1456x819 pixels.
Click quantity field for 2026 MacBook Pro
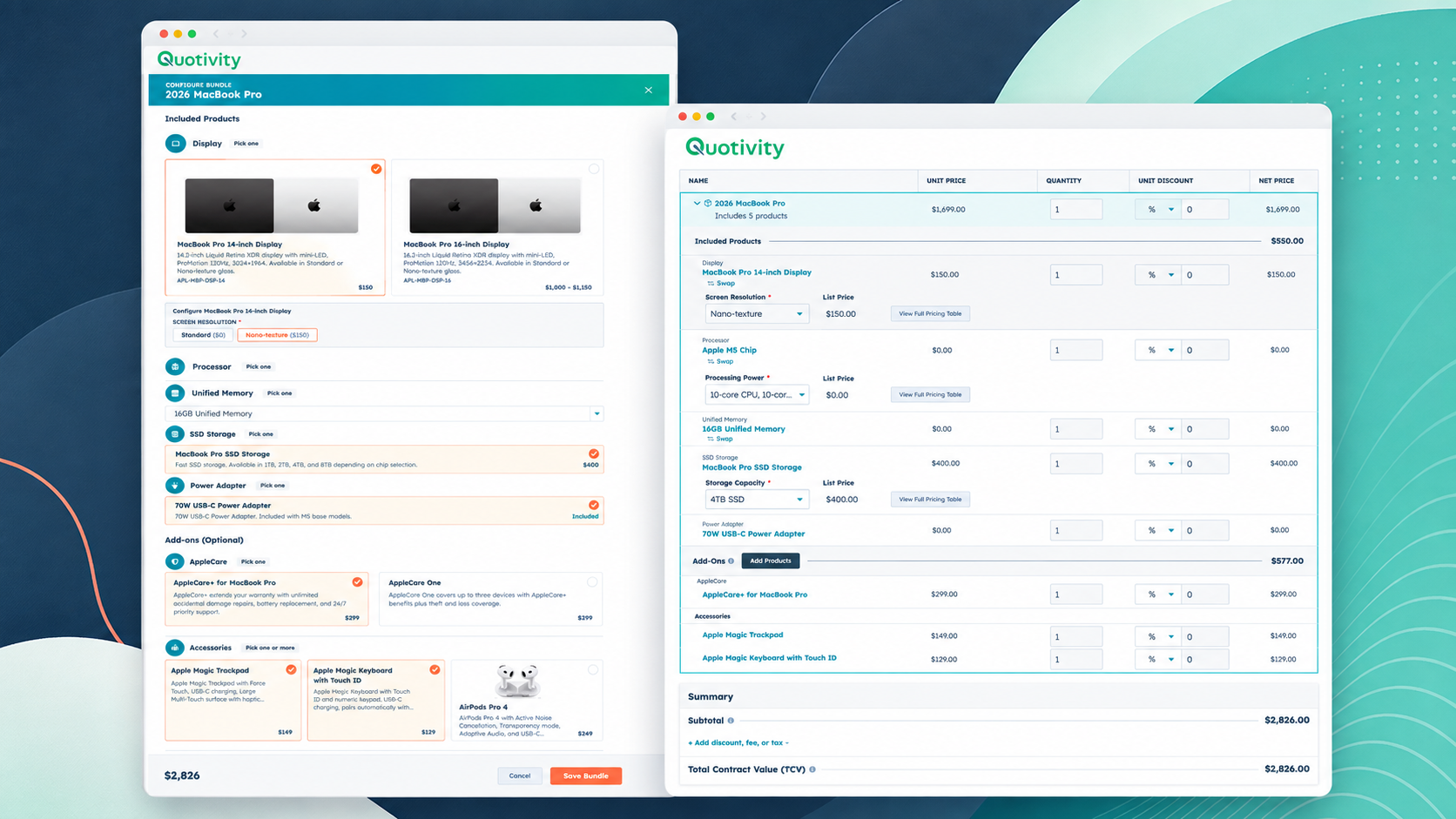click(x=1076, y=210)
